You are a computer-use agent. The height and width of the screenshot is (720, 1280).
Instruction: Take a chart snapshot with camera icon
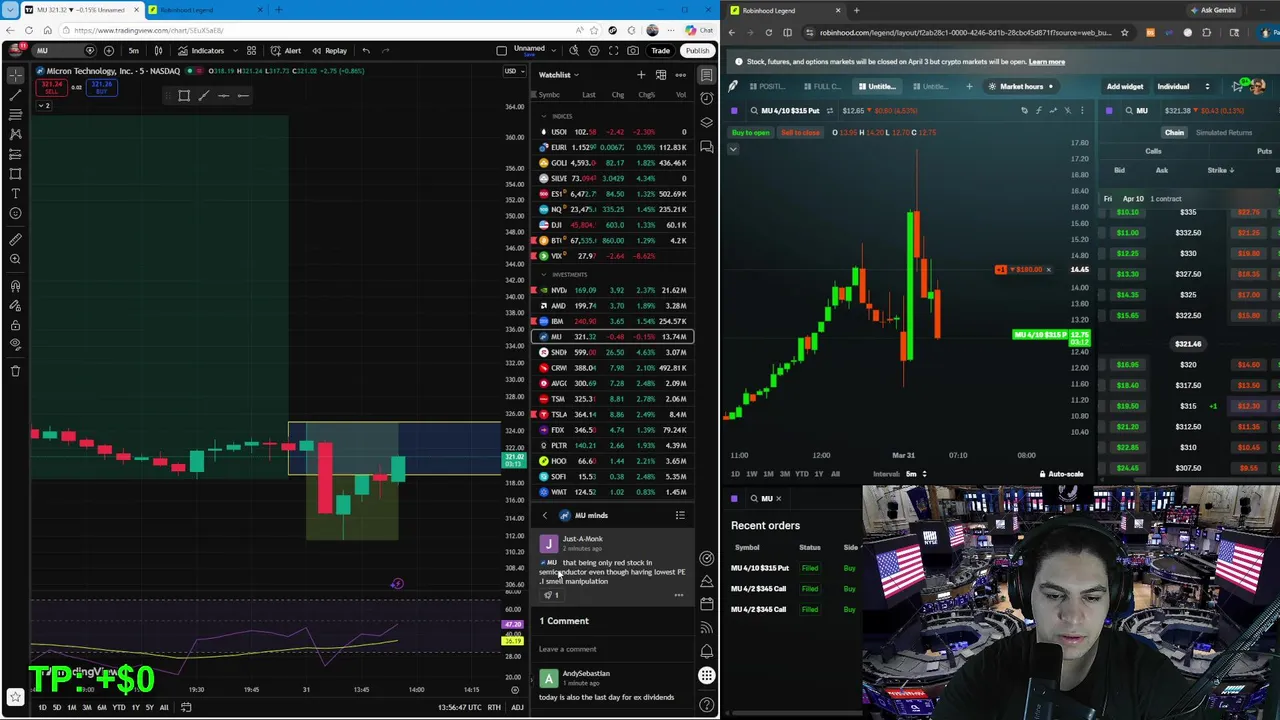coord(633,50)
